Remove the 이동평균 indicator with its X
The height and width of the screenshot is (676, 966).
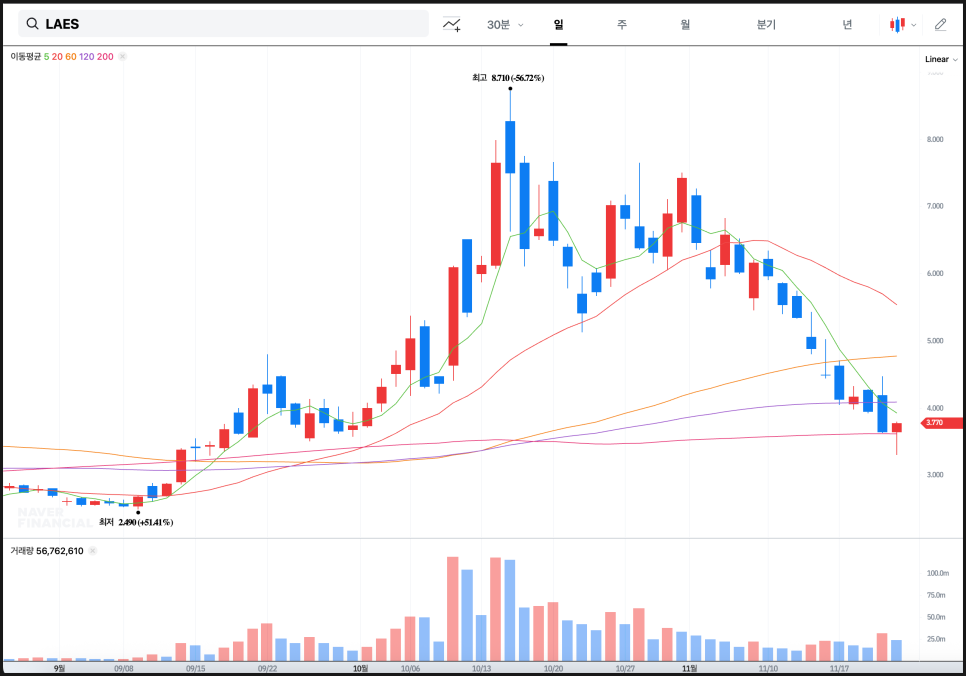[123, 57]
